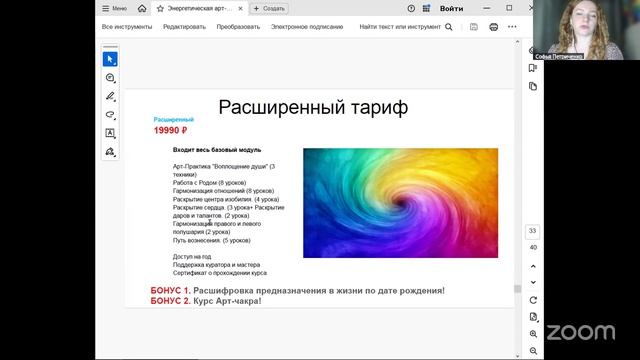The image size is (640, 360).
Task: Click the БОНУС 1 line
Action: (x=298, y=291)
